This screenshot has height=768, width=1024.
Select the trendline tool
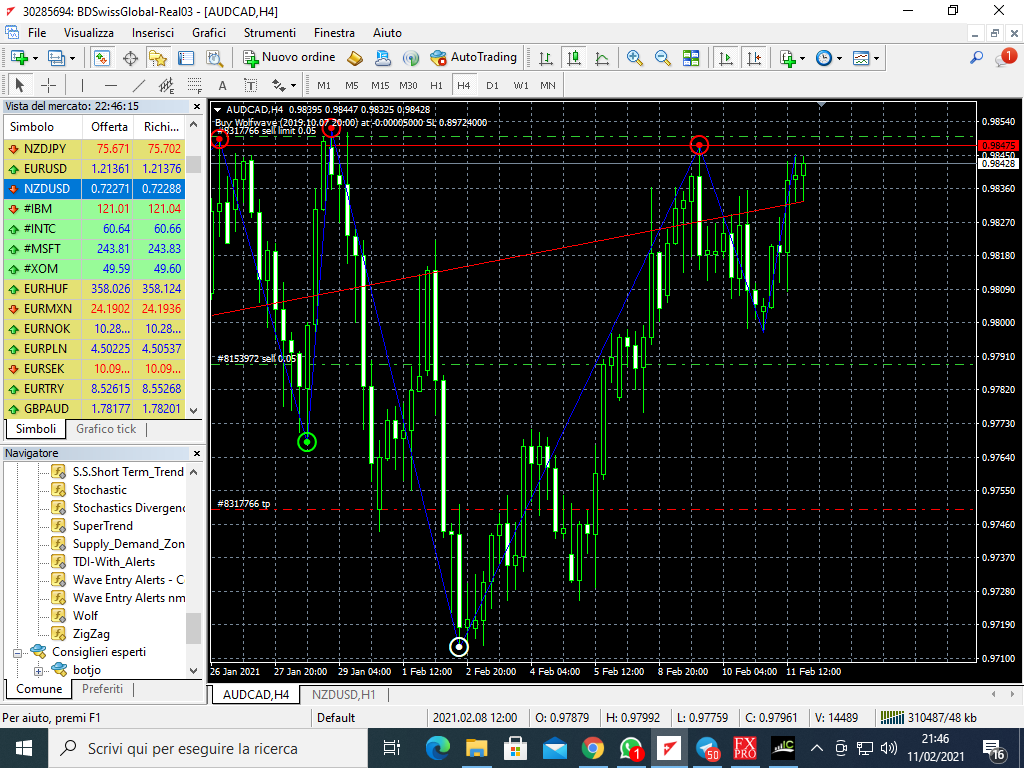point(139,85)
